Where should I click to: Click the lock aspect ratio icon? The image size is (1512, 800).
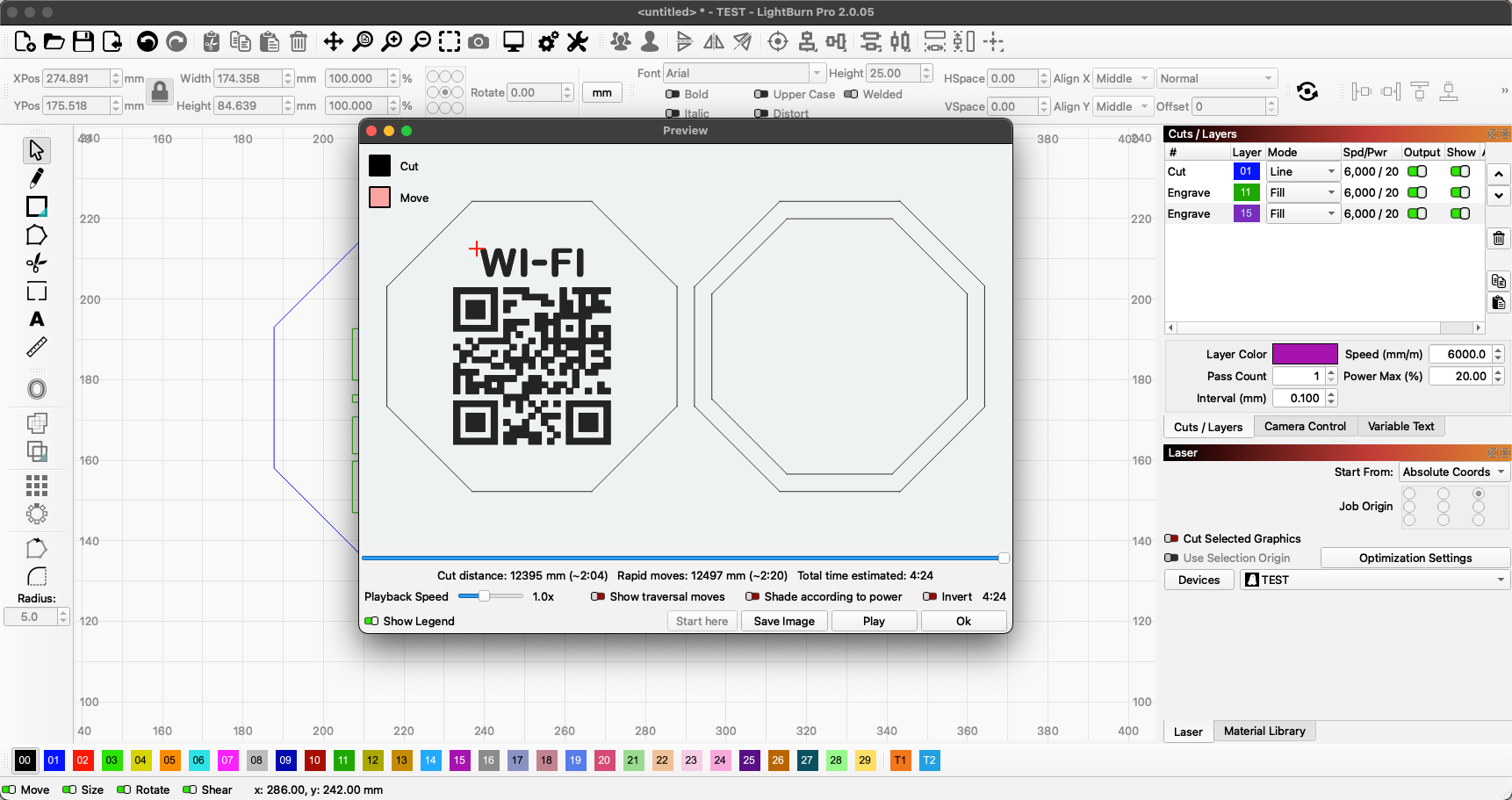[x=159, y=91]
